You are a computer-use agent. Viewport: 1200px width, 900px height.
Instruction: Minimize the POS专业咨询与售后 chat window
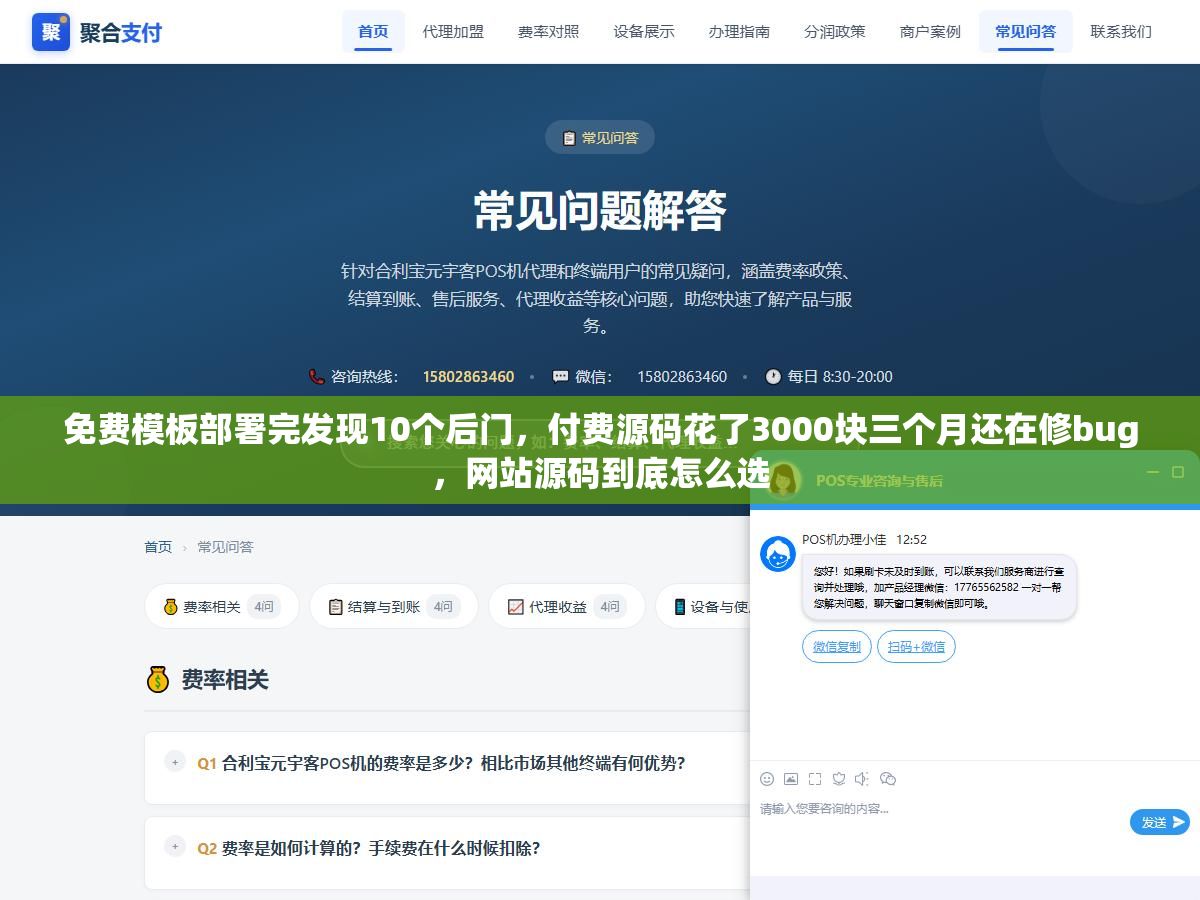(1152, 472)
